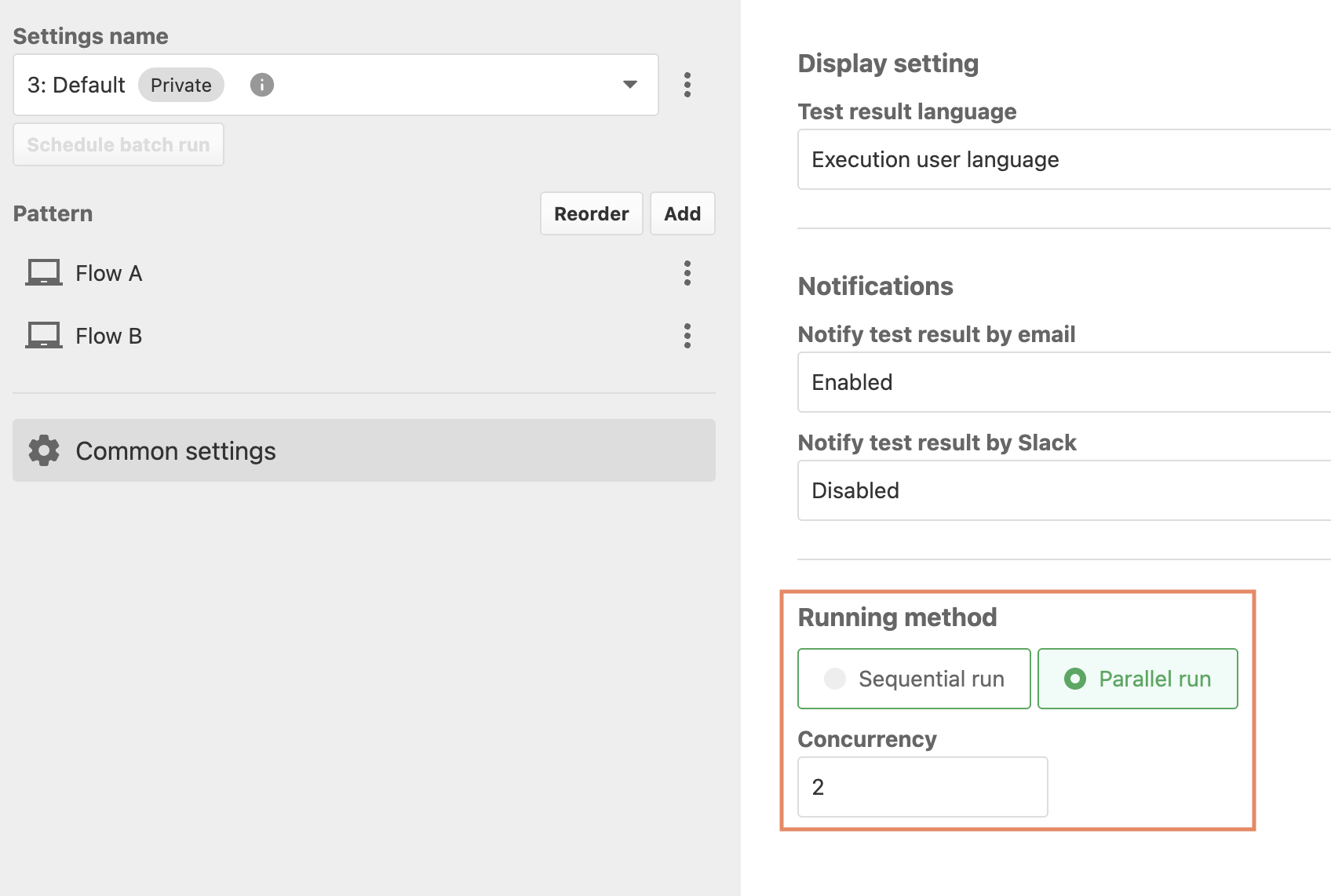Select the Flow B pattern
This screenshot has height=896, width=1331.
(x=345, y=336)
